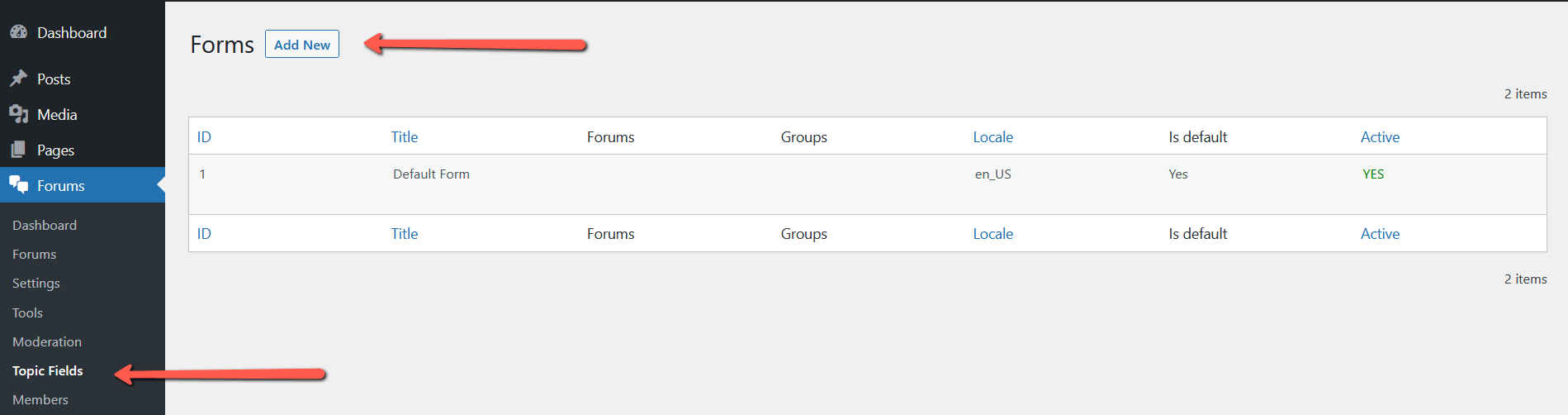Click the Dashboard gauge icon
1568x415 pixels.
(x=18, y=32)
